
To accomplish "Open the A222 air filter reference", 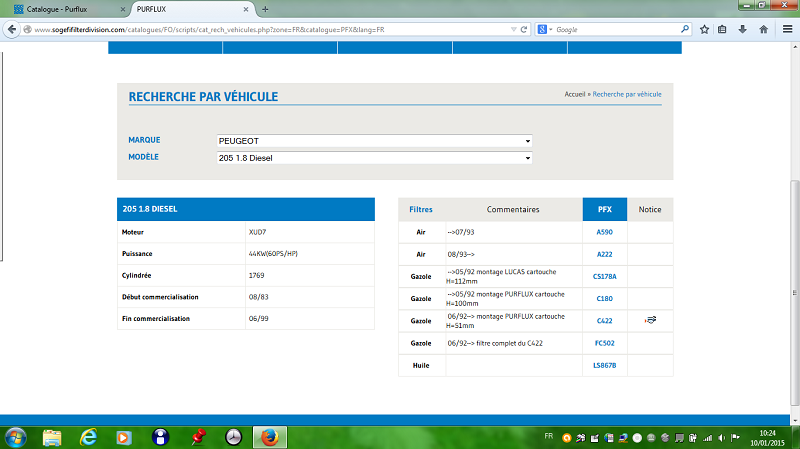I will tap(605, 254).
